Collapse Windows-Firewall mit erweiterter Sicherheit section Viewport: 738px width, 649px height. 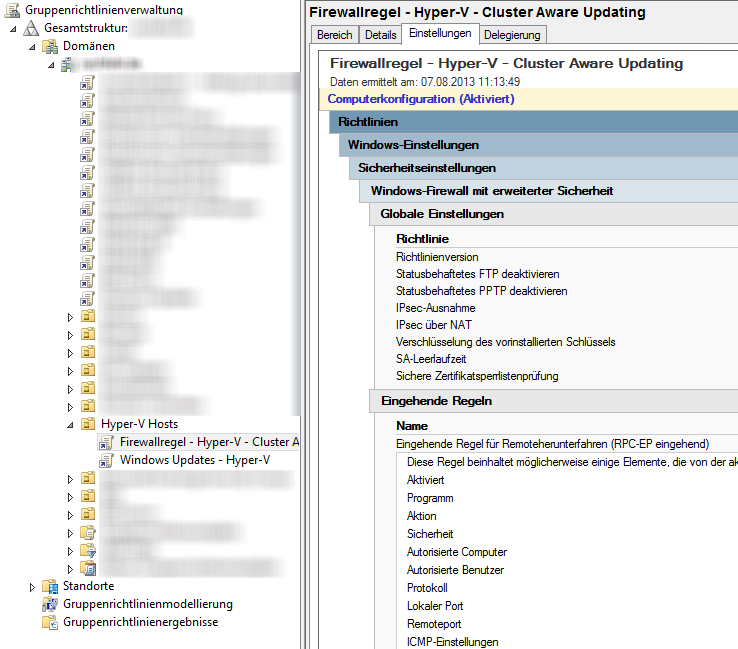coord(549,191)
